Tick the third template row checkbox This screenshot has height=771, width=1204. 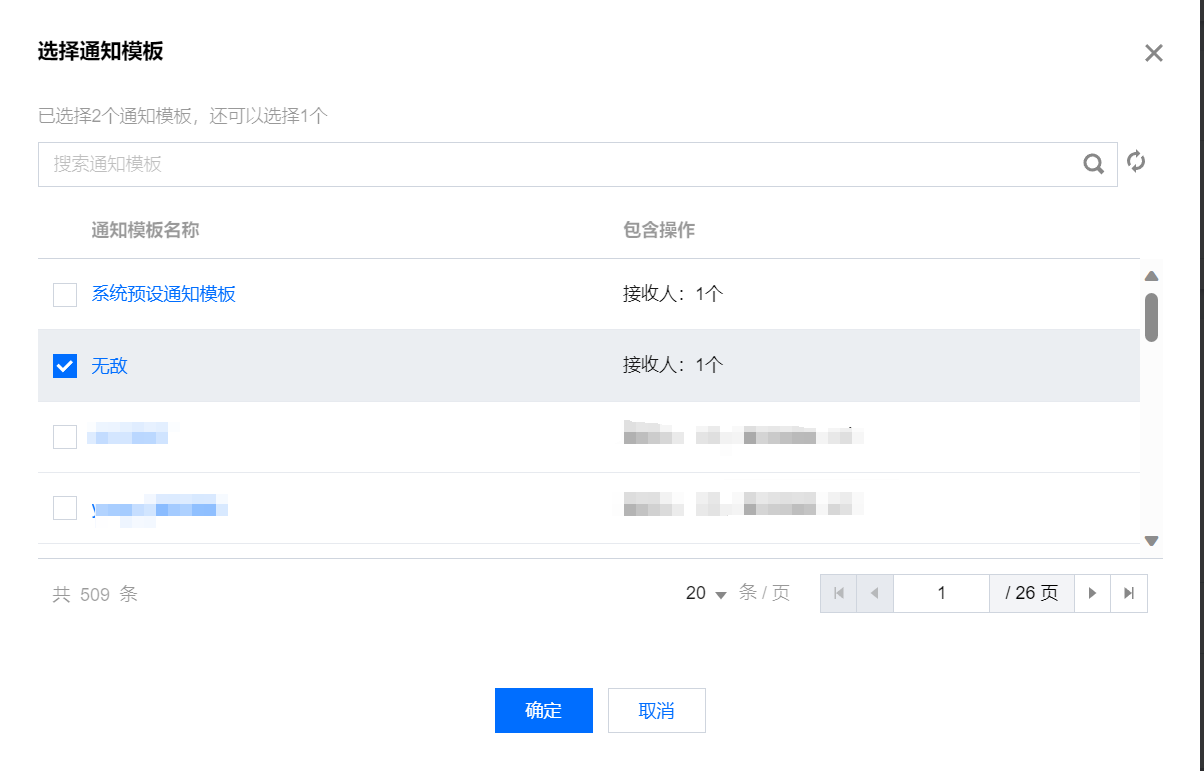[x=65, y=437]
